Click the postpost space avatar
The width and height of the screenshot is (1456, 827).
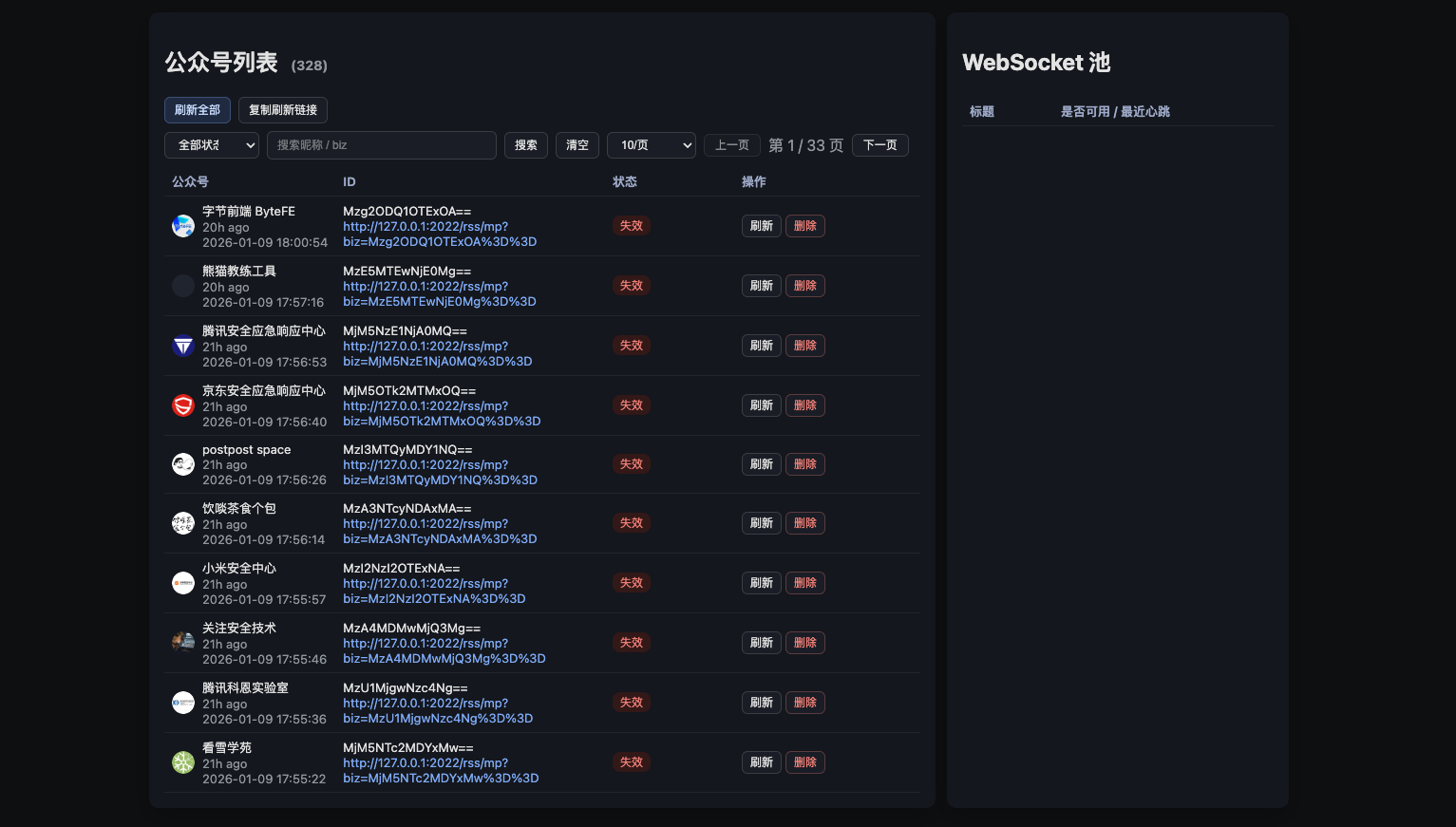pos(183,464)
